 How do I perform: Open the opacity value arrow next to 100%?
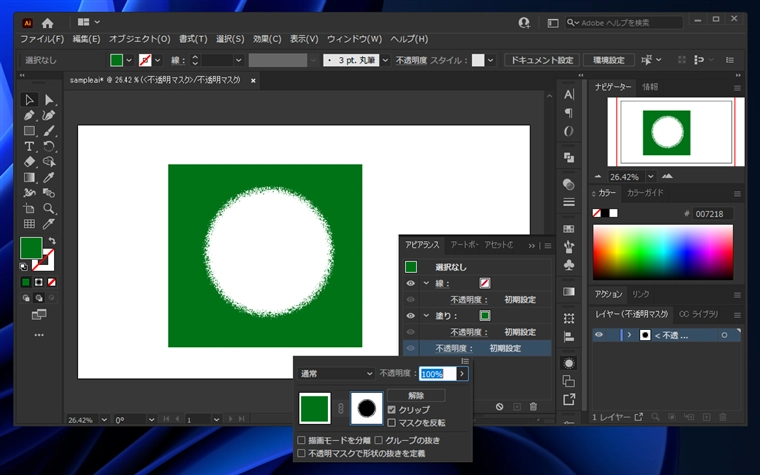pos(462,374)
